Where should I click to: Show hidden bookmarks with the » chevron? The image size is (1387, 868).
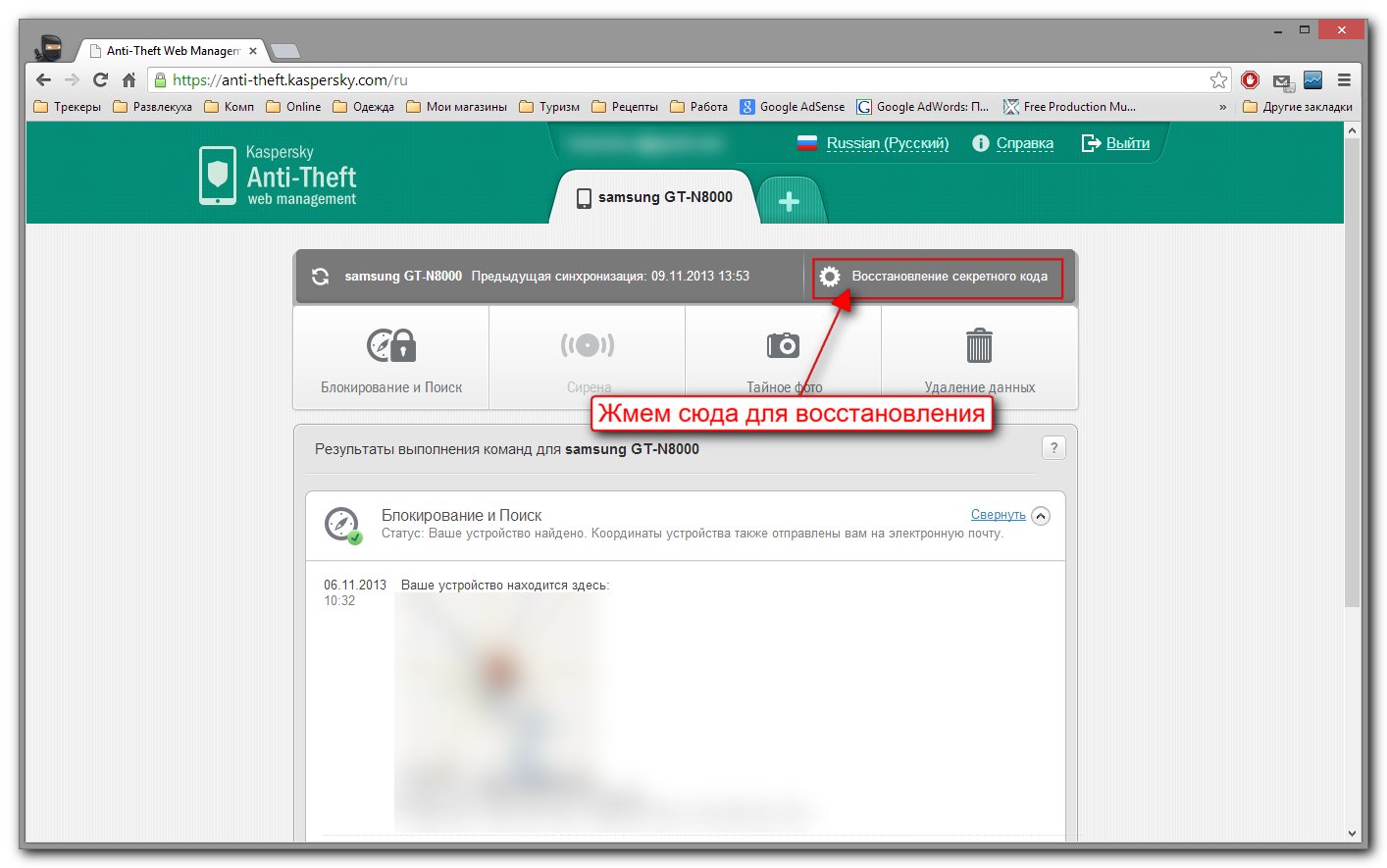(x=1222, y=107)
